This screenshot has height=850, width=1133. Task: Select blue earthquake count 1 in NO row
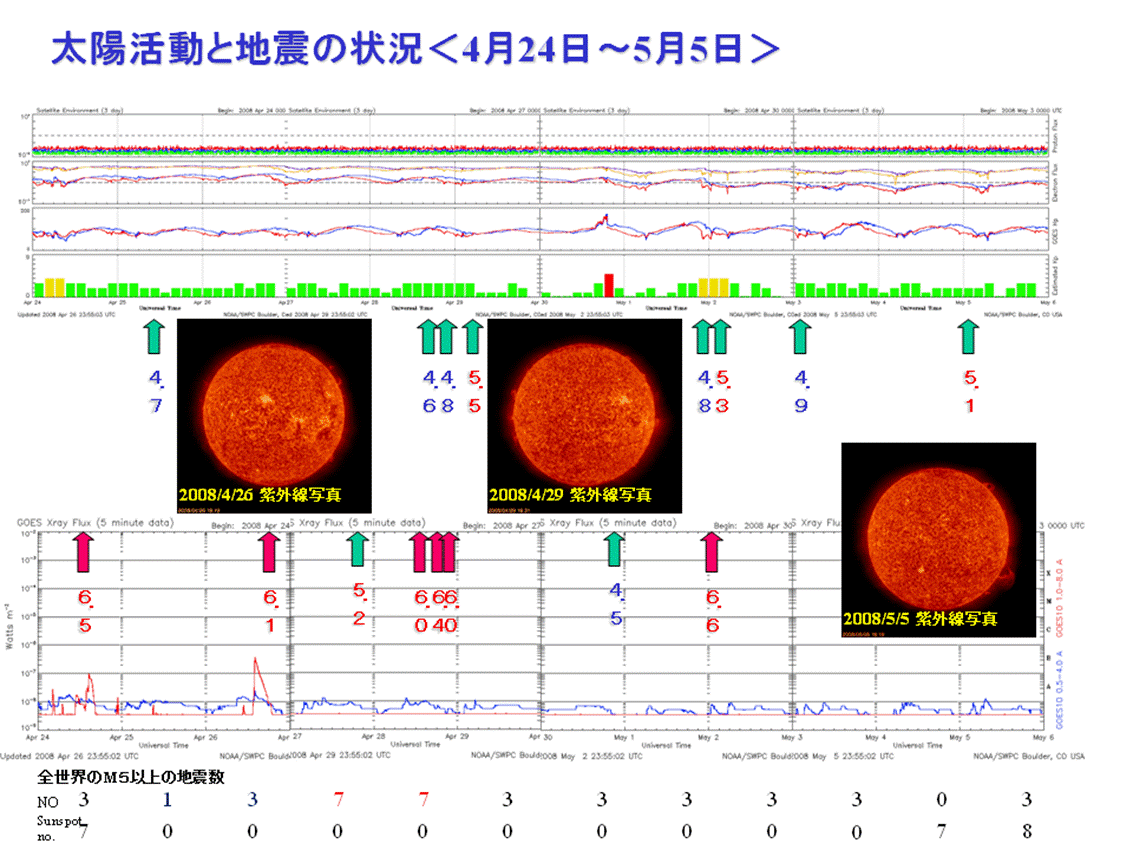pyautogui.click(x=167, y=799)
